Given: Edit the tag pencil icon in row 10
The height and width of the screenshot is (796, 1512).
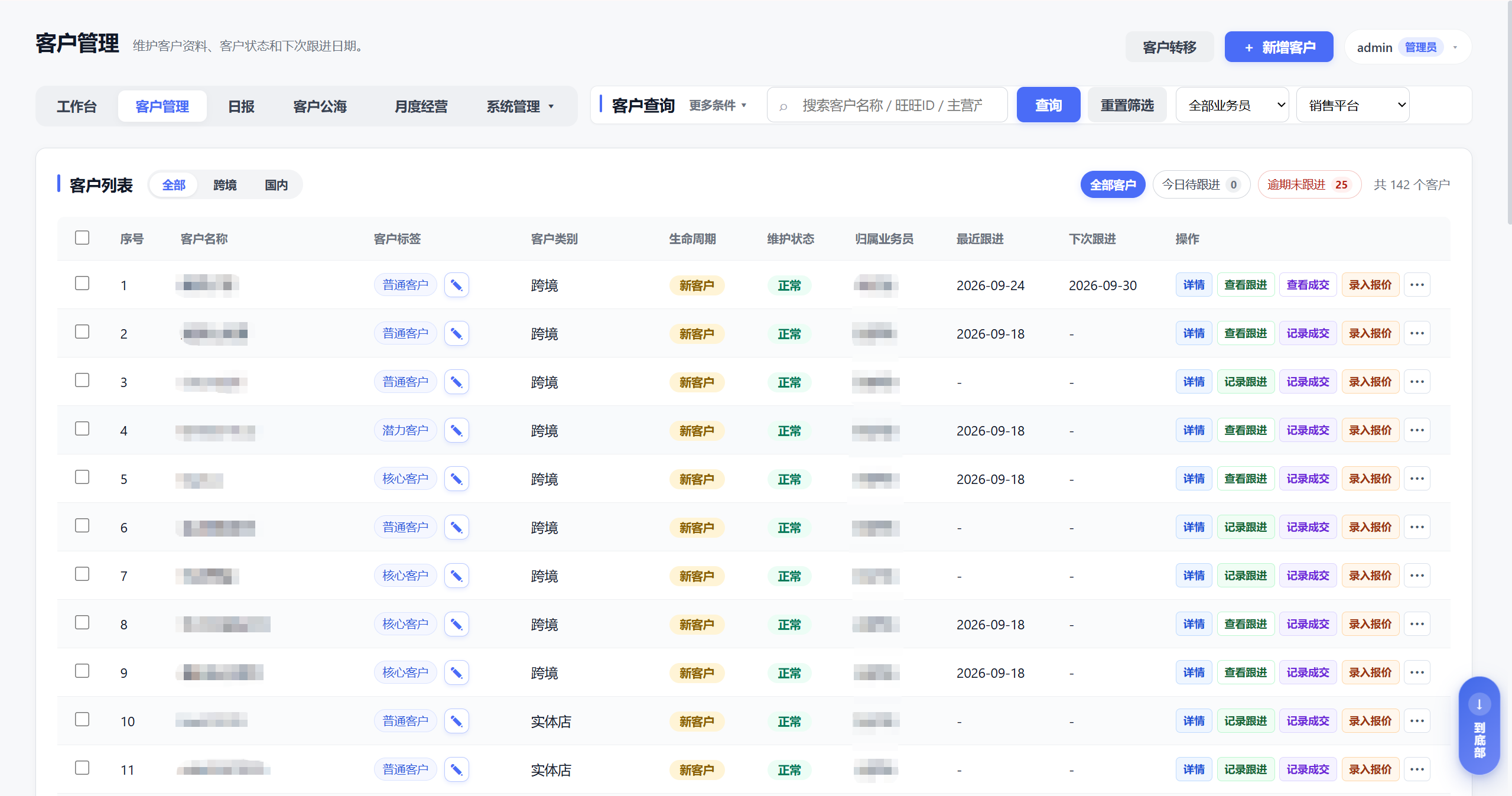Looking at the screenshot, I should pyautogui.click(x=456, y=722).
